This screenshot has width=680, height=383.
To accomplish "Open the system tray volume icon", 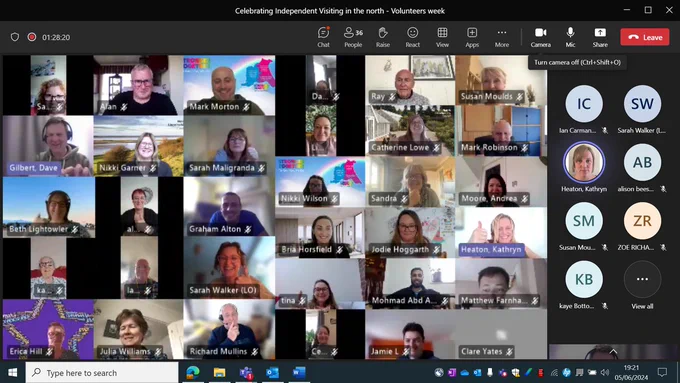I will point(605,372).
